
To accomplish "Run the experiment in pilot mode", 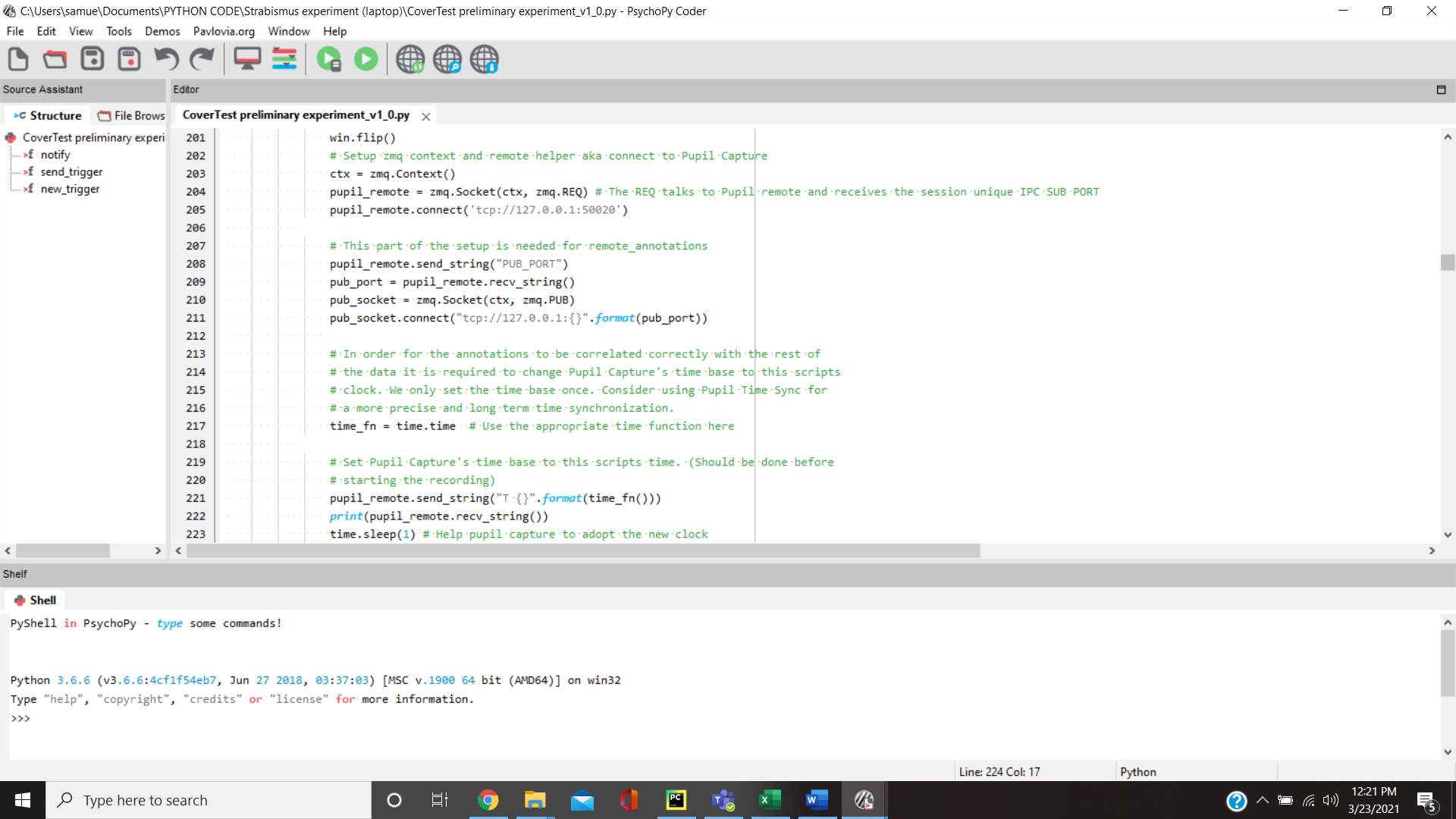I will pyautogui.click(x=329, y=59).
